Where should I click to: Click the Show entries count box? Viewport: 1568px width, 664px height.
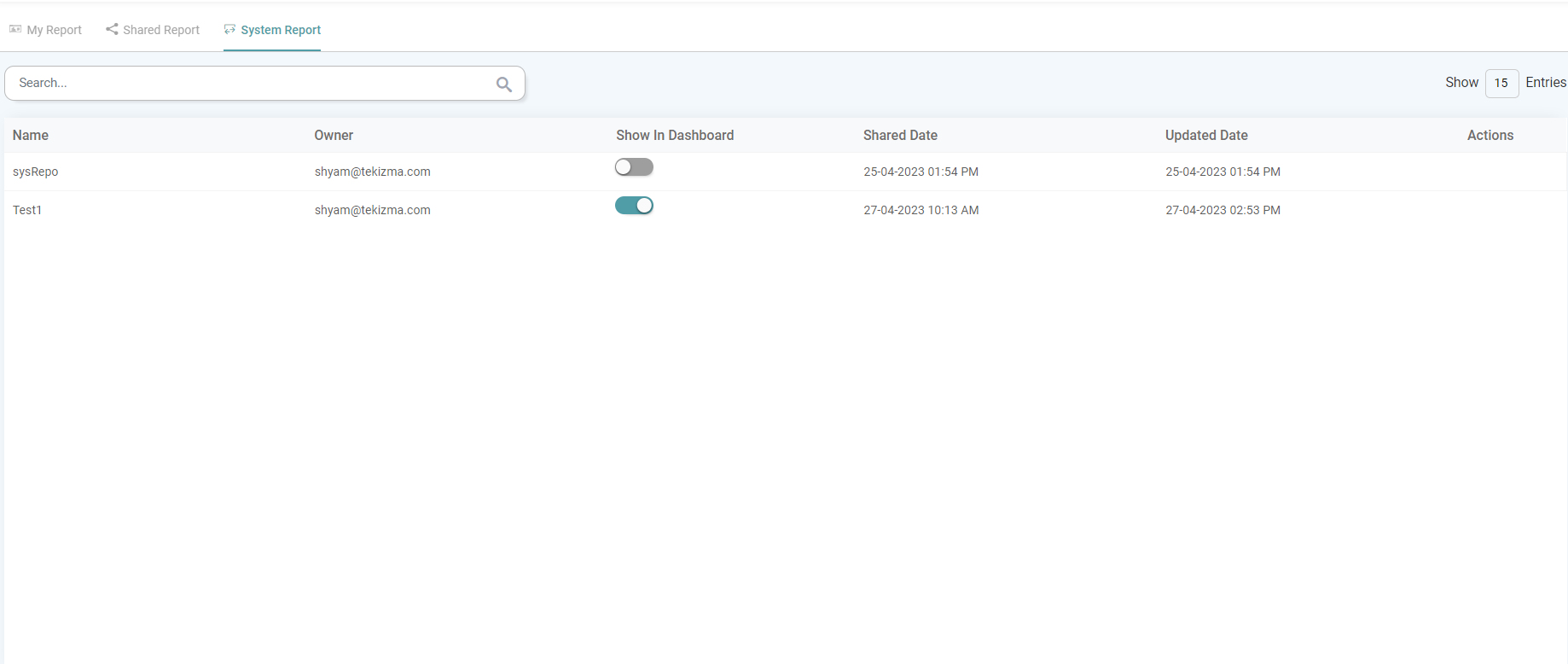1501,83
